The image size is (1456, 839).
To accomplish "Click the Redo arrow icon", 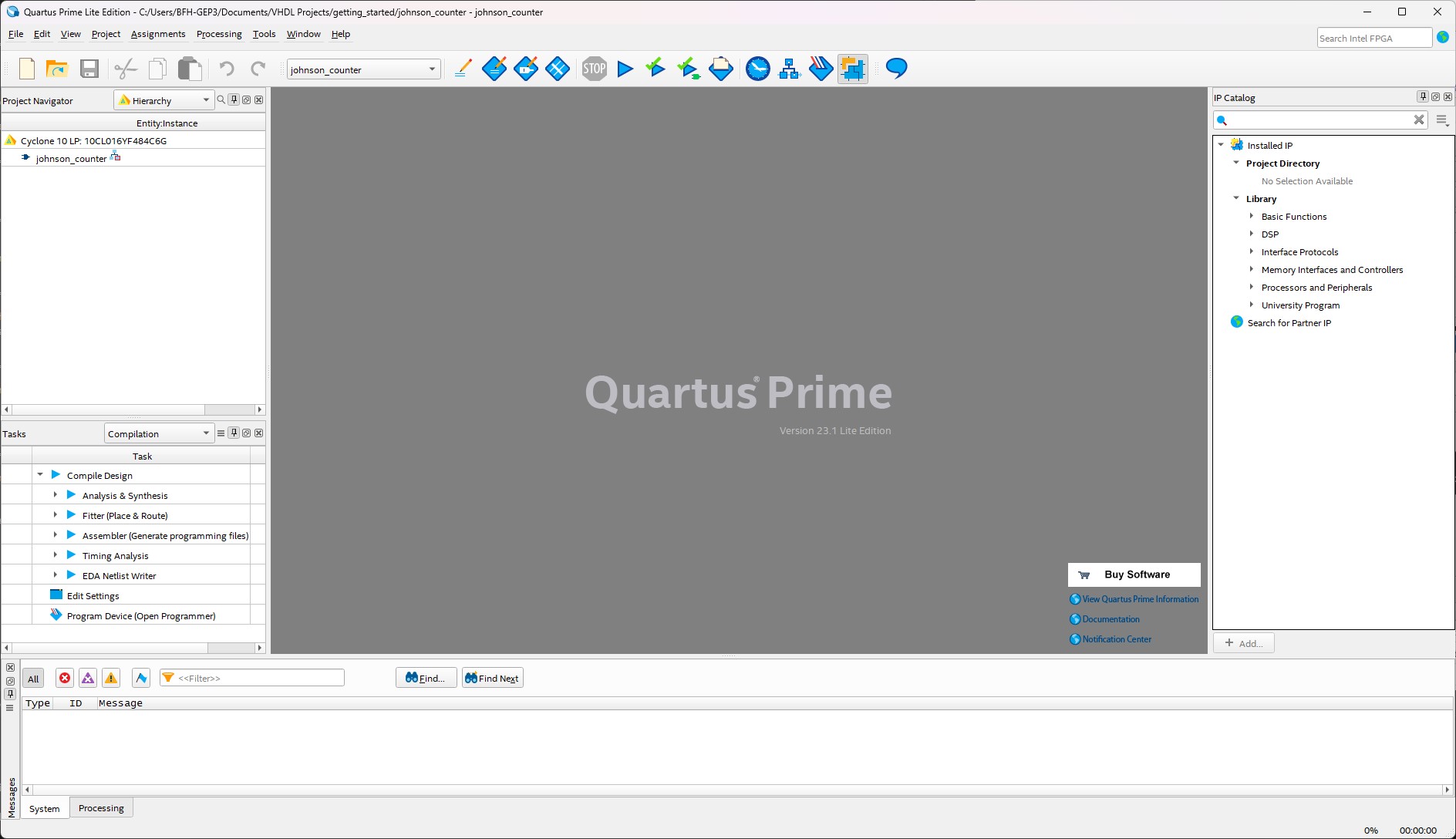I will (x=258, y=69).
